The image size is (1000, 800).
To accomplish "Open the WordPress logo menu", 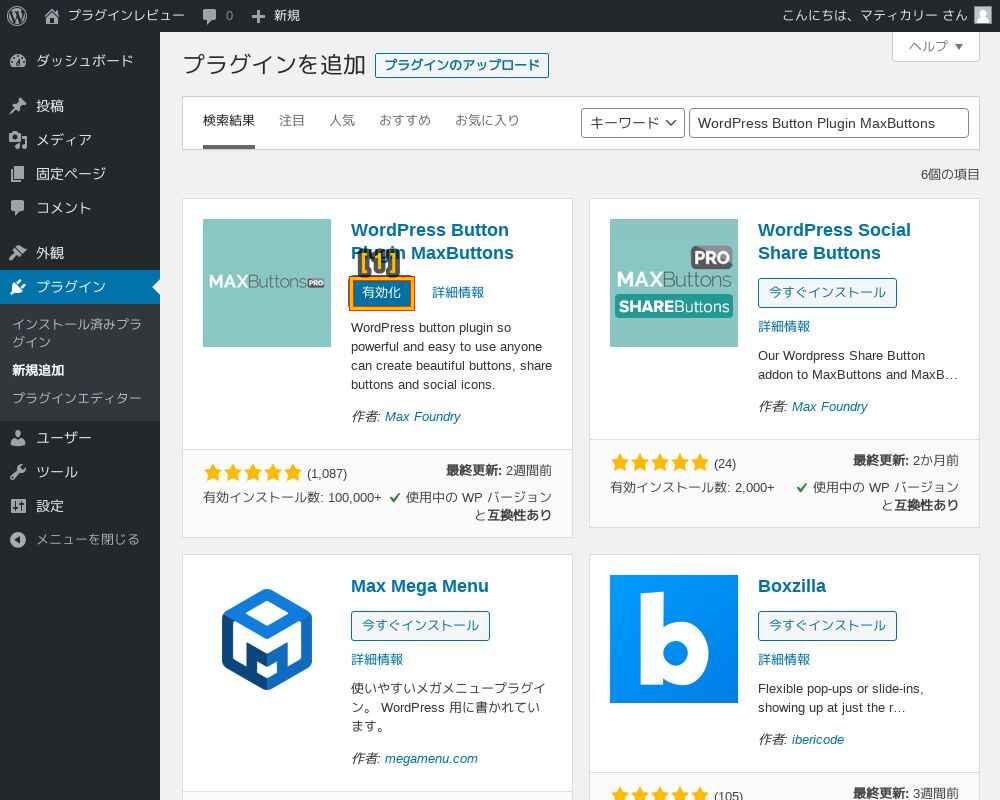I will (x=17, y=15).
